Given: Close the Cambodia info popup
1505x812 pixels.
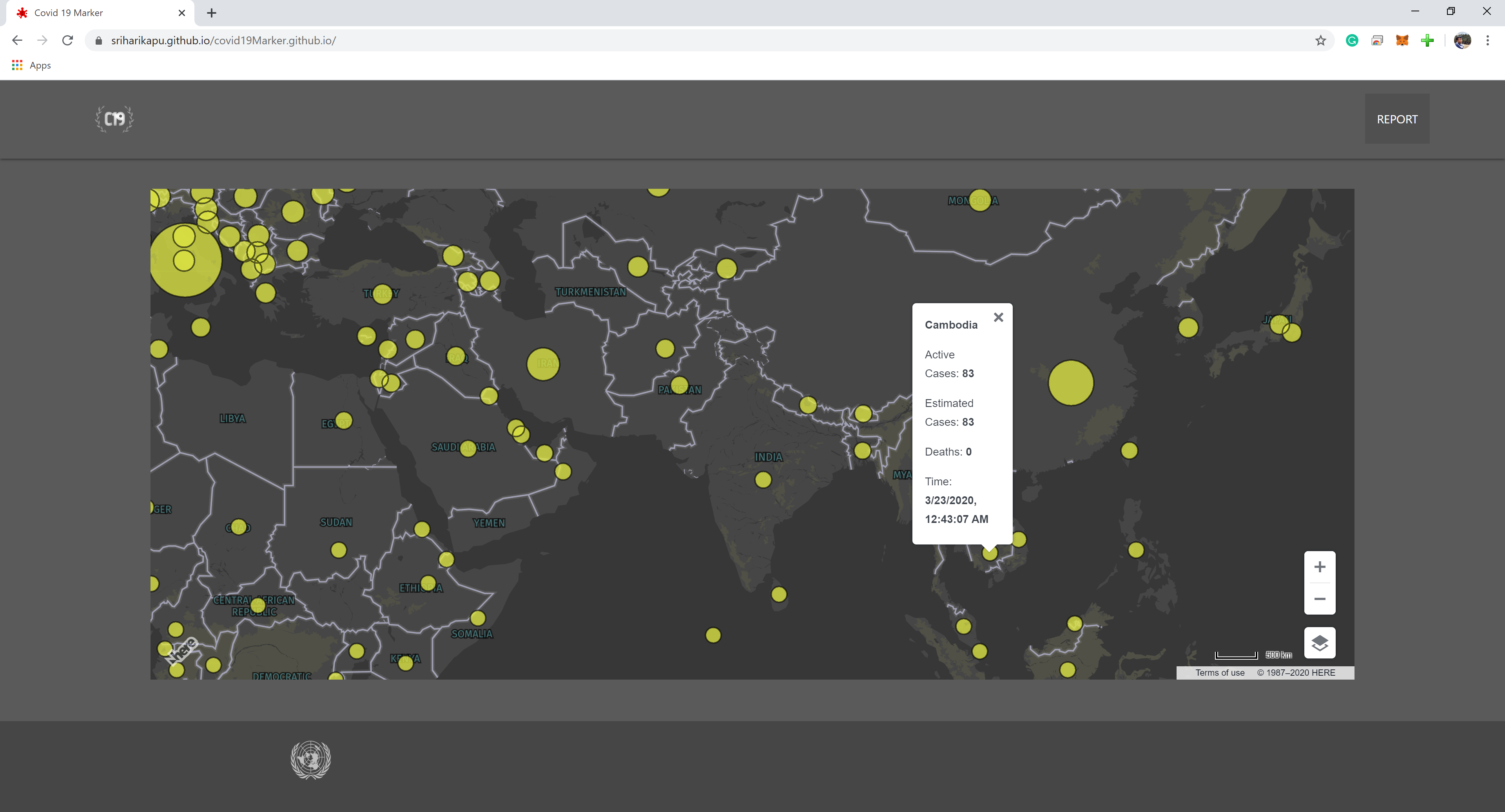Looking at the screenshot, I should (998, 317).
